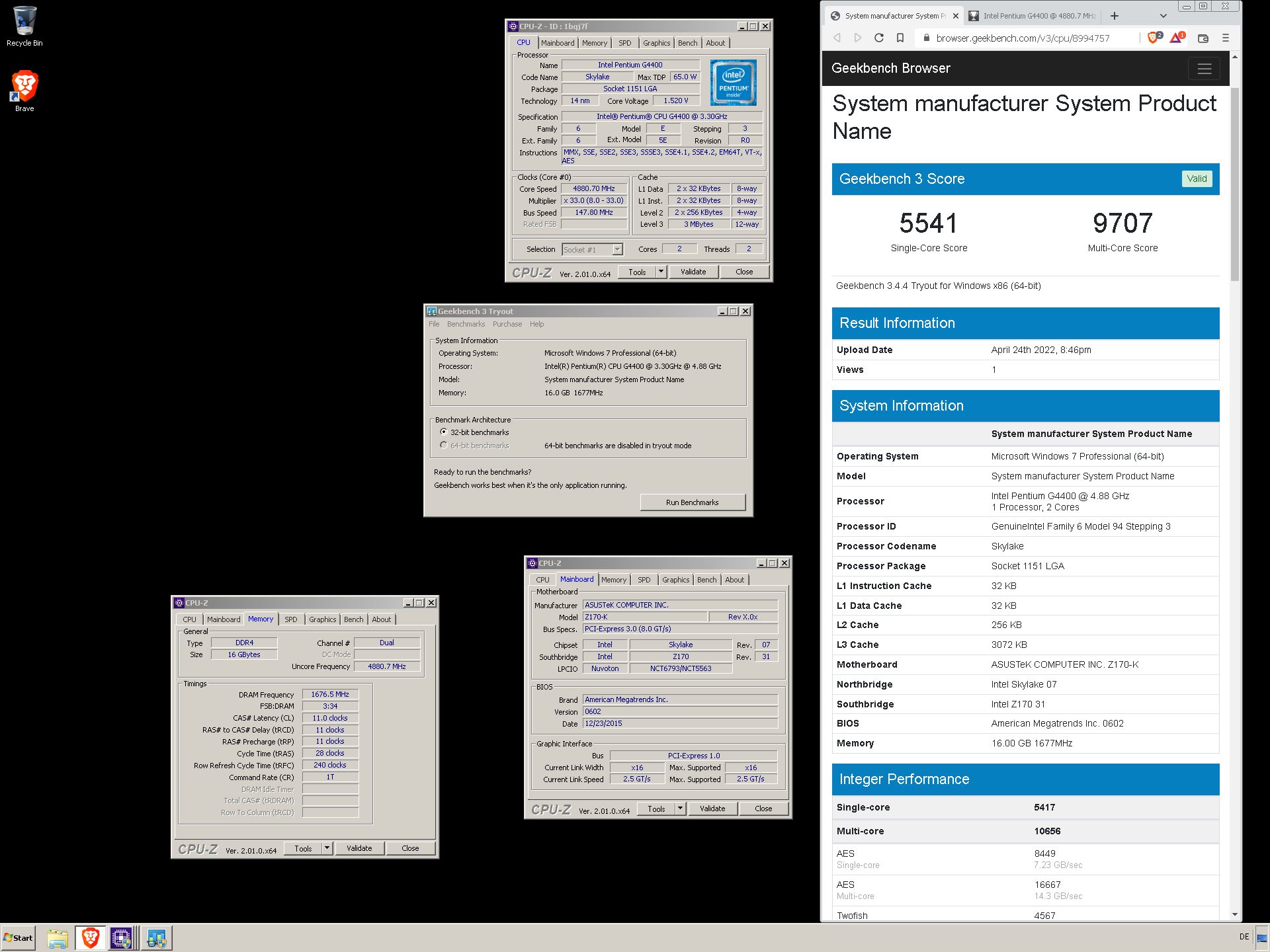Viewport: 1270px width, 952px height.
Task: Bookmark the current Geekbench page
Action: pos(900,38)
